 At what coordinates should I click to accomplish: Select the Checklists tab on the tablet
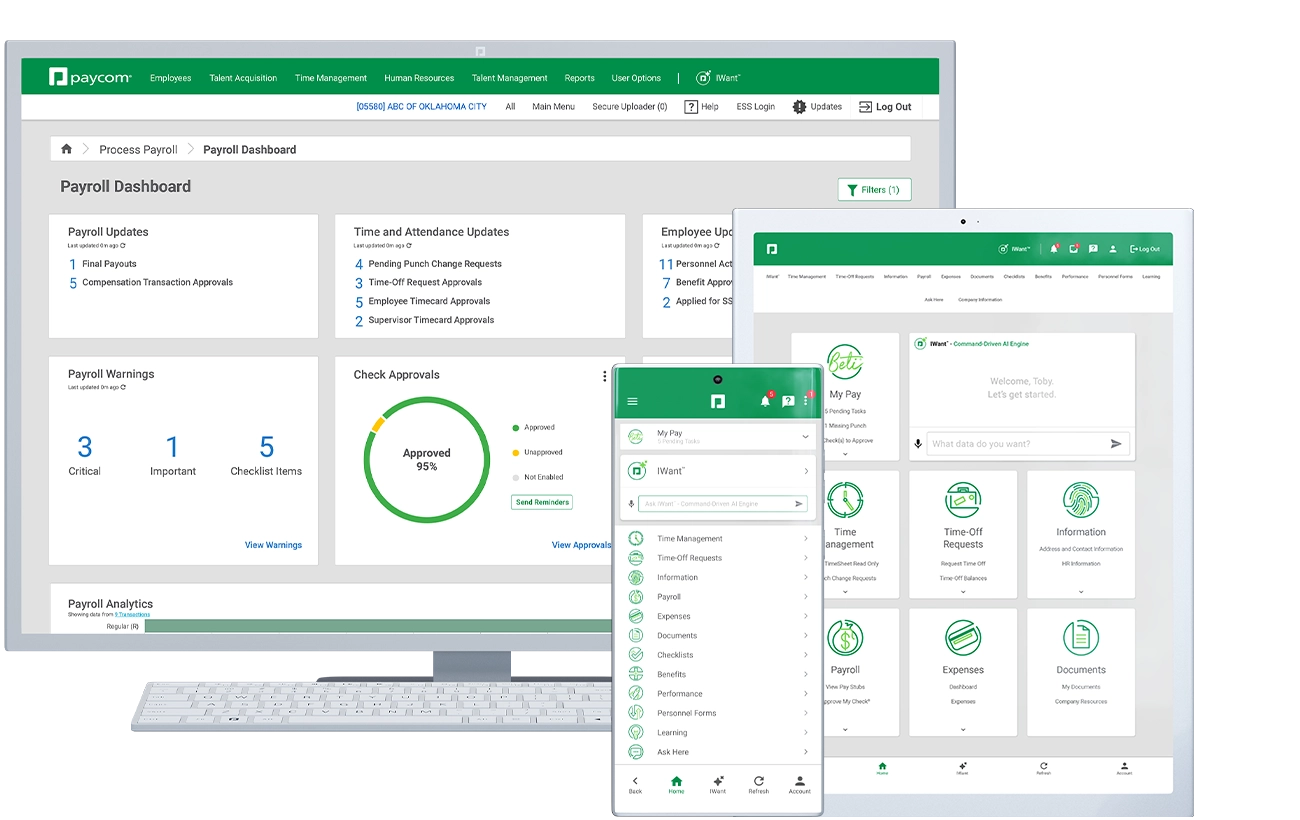pyautogui.click(x=1014, y=277)
